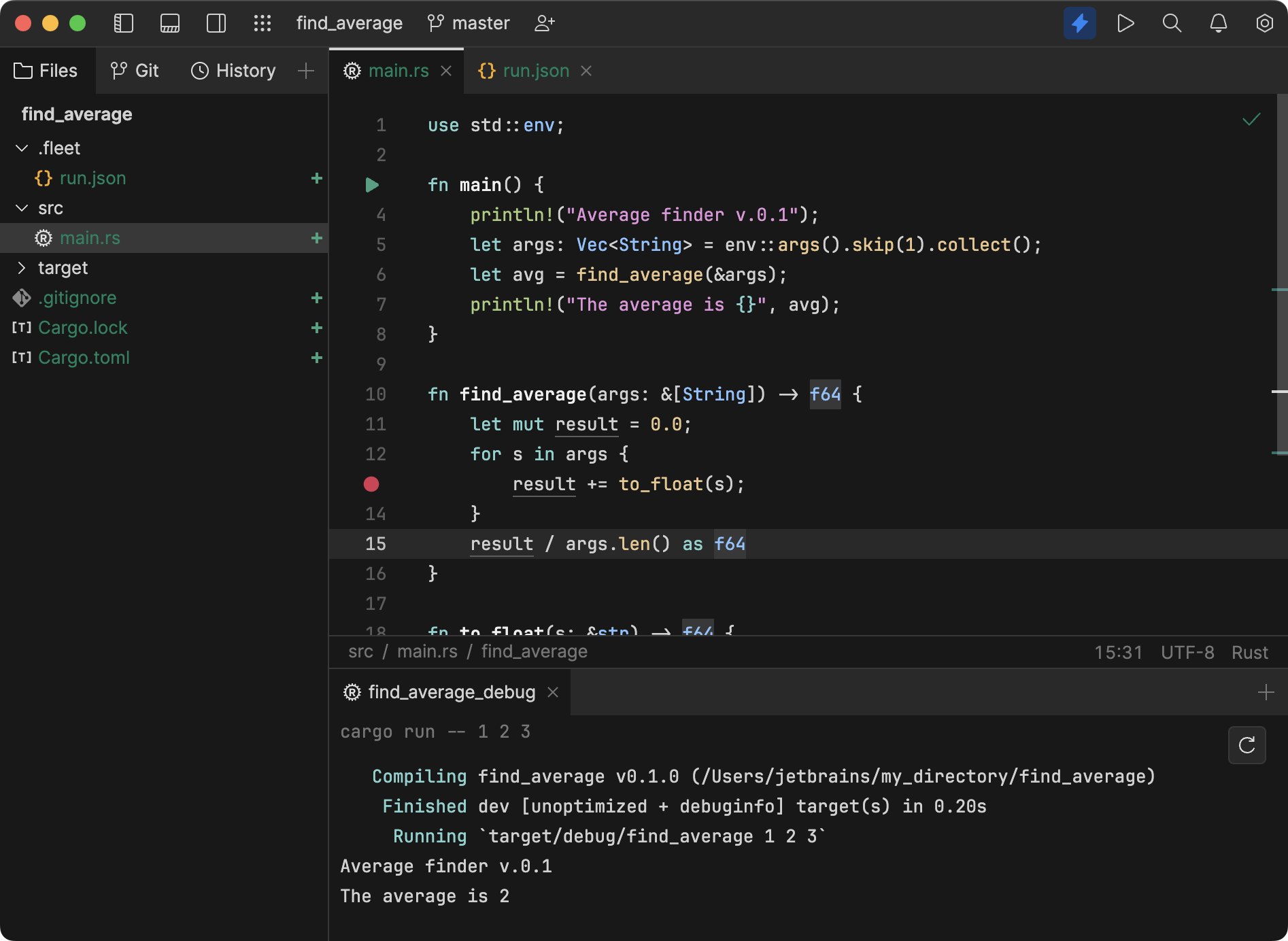Screen dimensions: 1288x941
Task: Toggle the bottom panel visibility
Action: [169, 22]
